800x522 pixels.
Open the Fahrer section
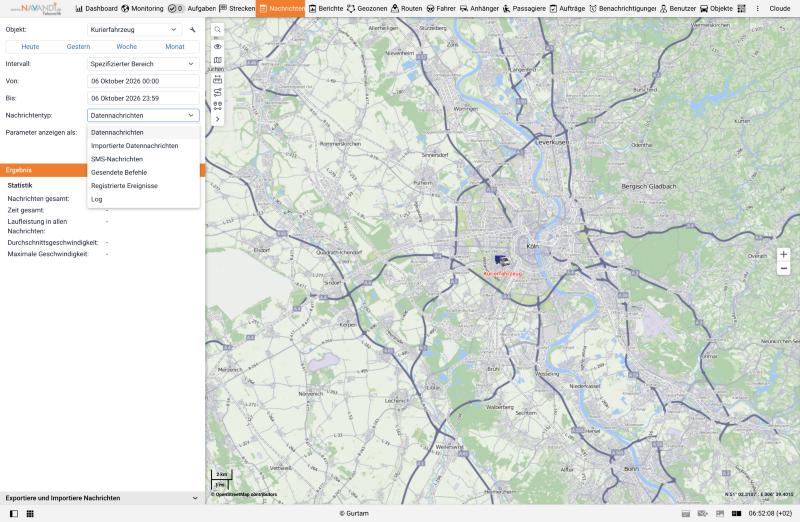click(441, 9)
